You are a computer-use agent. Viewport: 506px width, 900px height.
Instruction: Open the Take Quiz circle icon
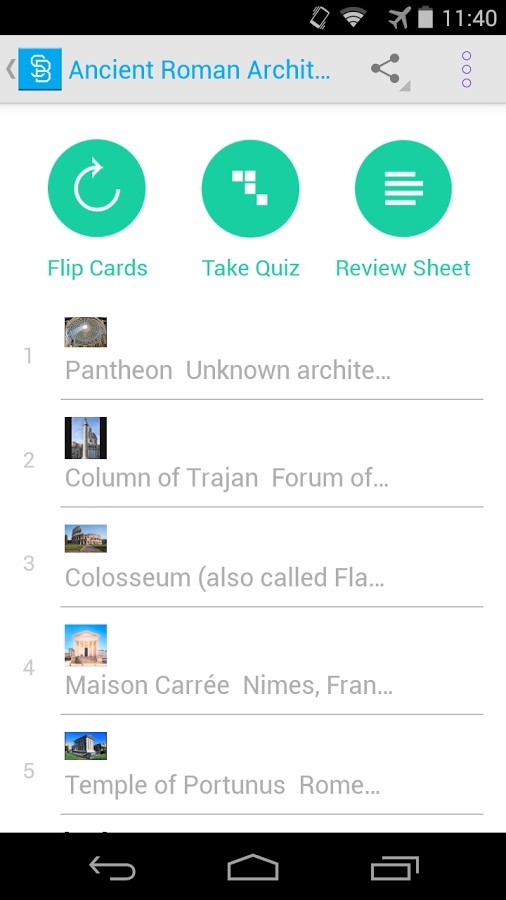[250, 188]
